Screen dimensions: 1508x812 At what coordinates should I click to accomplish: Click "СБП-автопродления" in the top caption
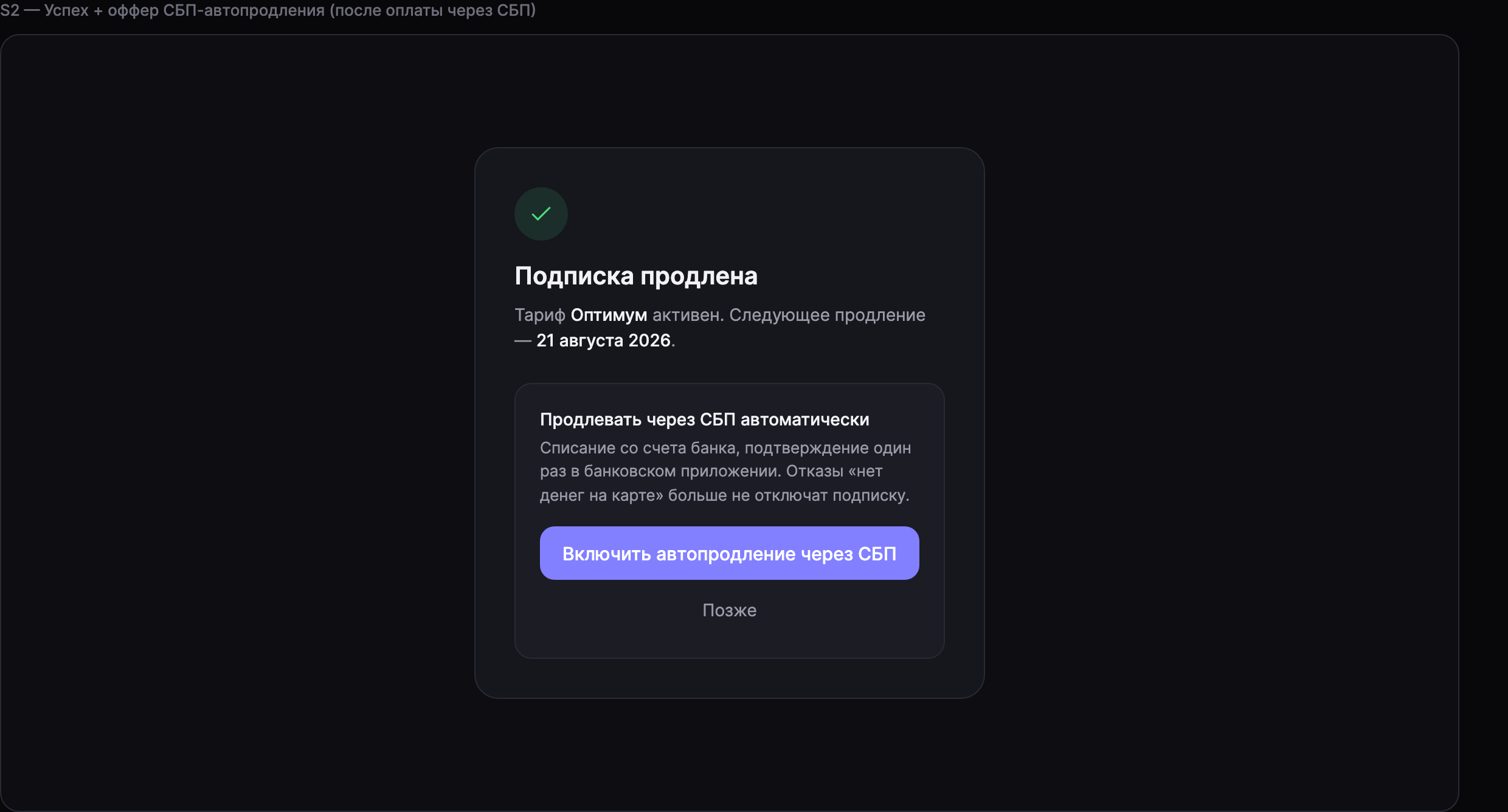click(244, 10)
